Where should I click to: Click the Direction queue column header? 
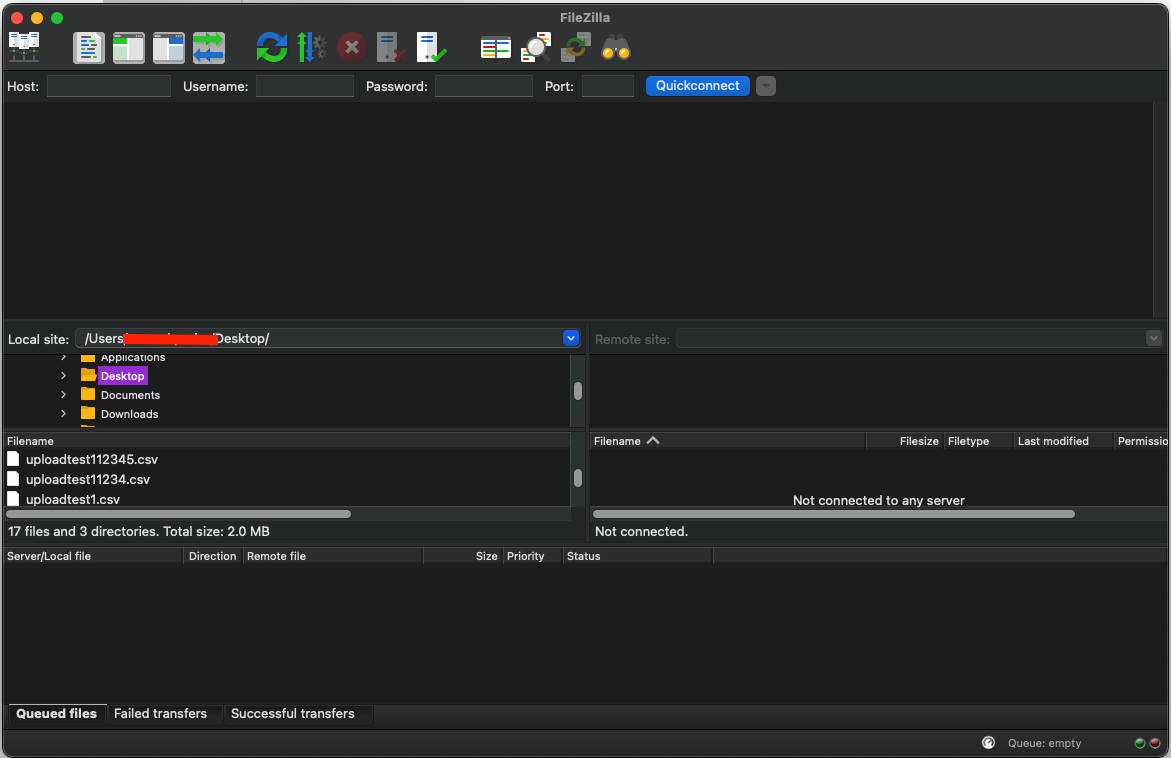[213, 556]
